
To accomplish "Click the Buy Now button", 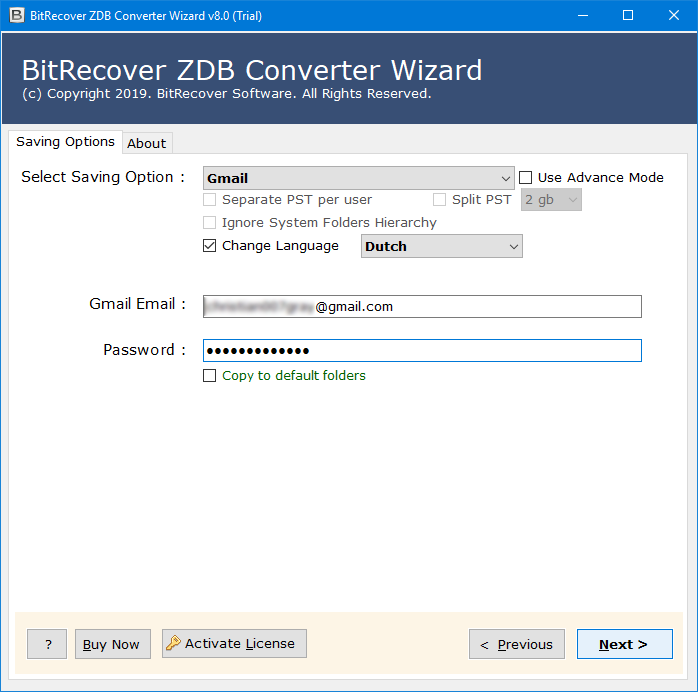I will pos(113,644).
